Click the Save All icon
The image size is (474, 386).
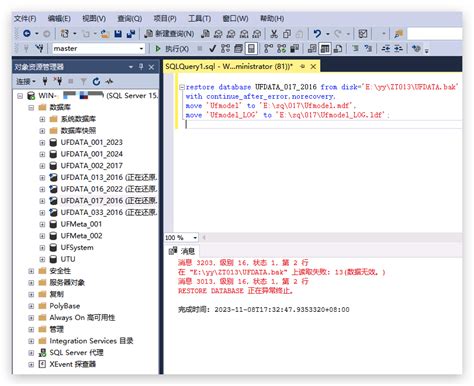coord(131,33)
